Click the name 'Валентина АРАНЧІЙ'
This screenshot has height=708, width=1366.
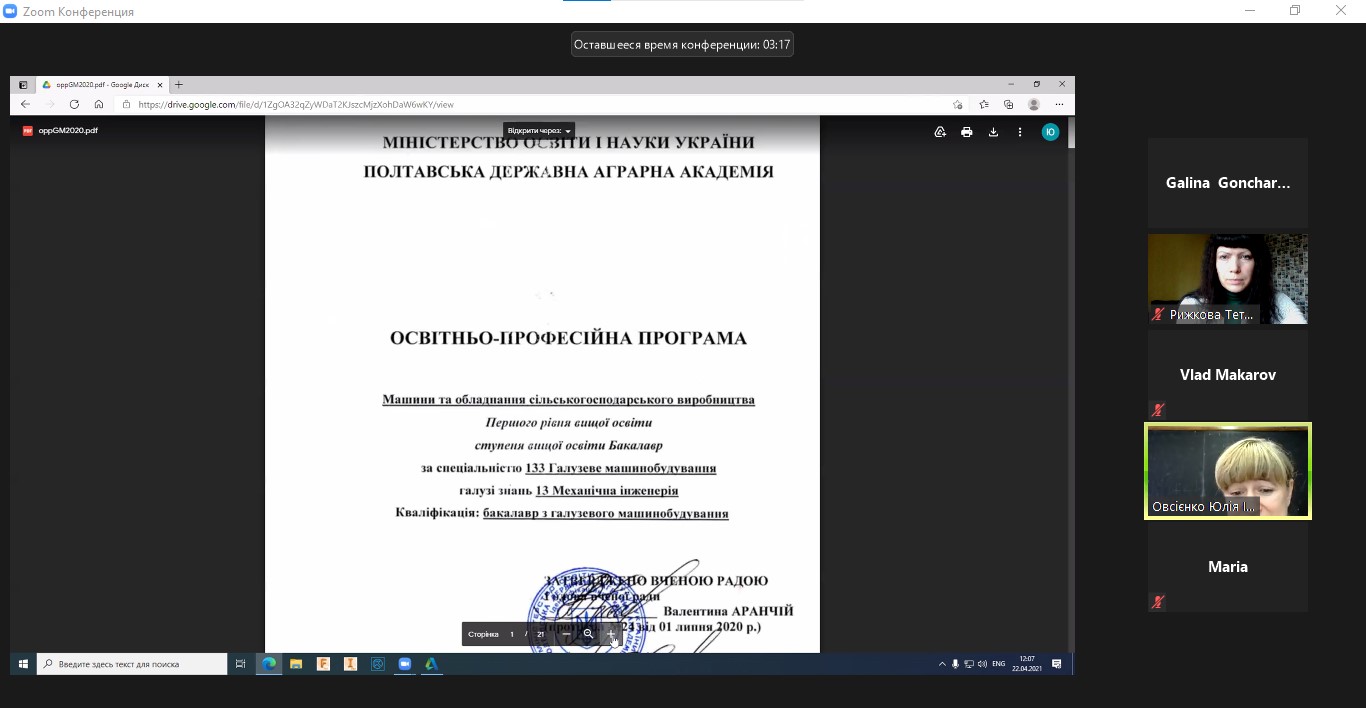pos(728,611)
